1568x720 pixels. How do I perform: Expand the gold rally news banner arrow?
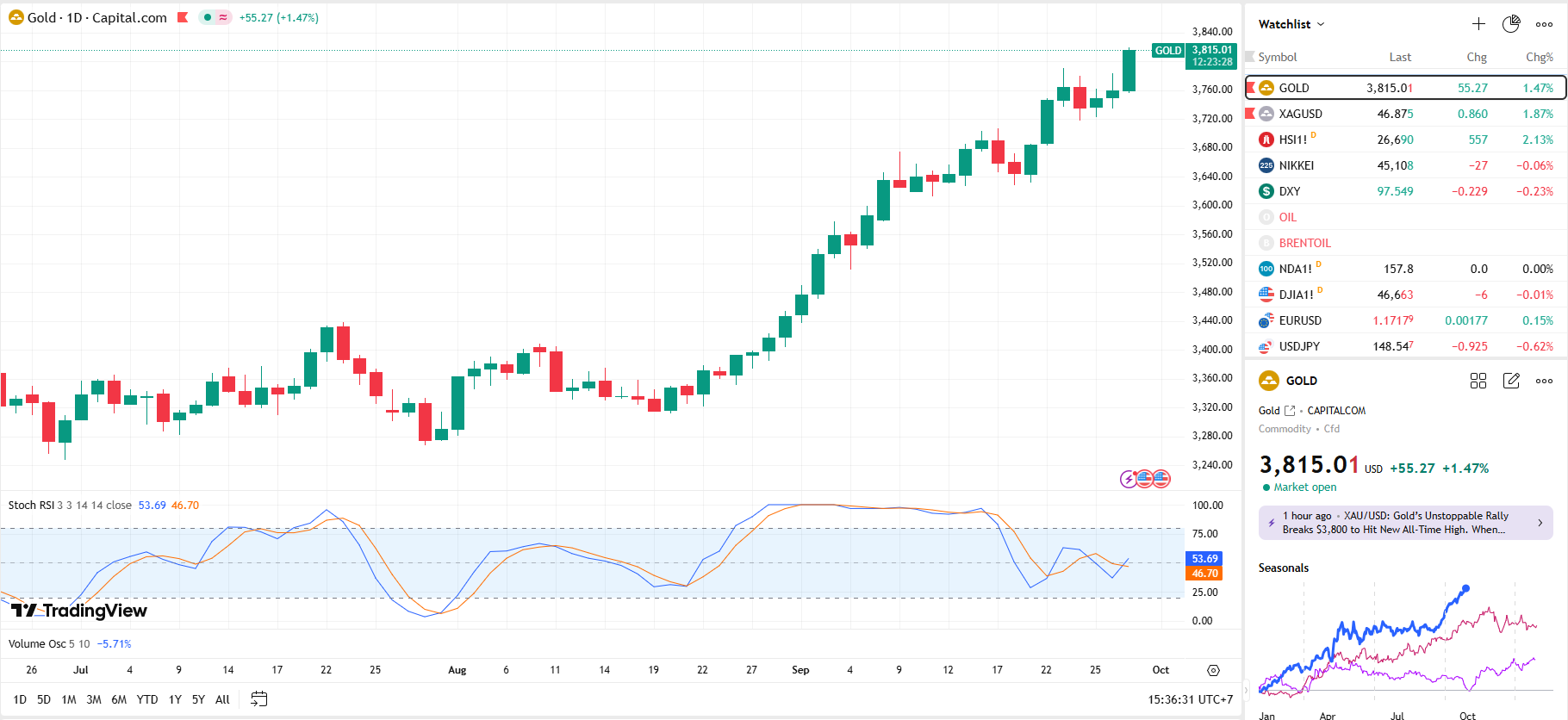click(x=1540, y=523)
